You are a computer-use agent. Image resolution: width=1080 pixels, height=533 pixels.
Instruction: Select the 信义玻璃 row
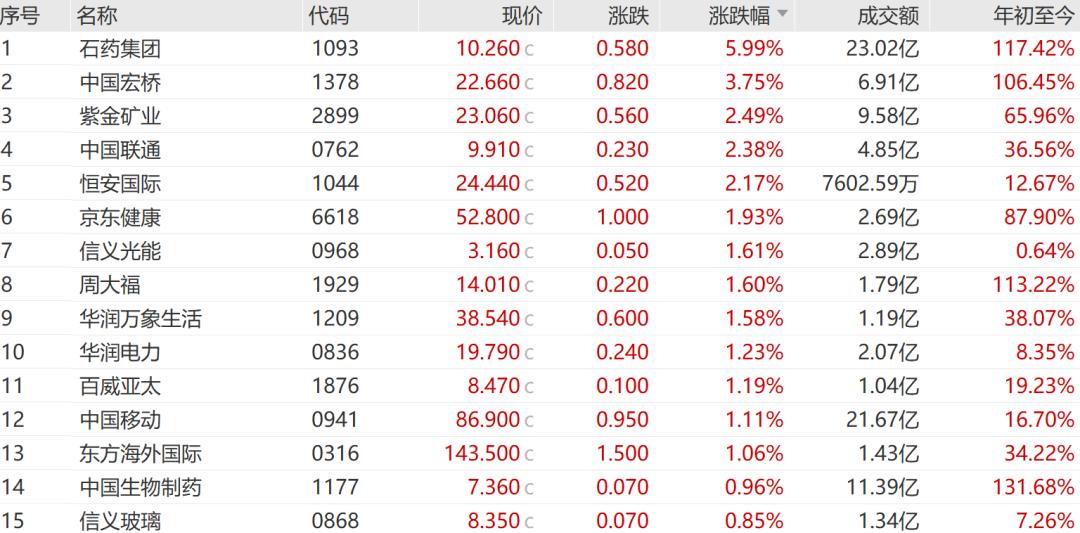tap(540, 520)
